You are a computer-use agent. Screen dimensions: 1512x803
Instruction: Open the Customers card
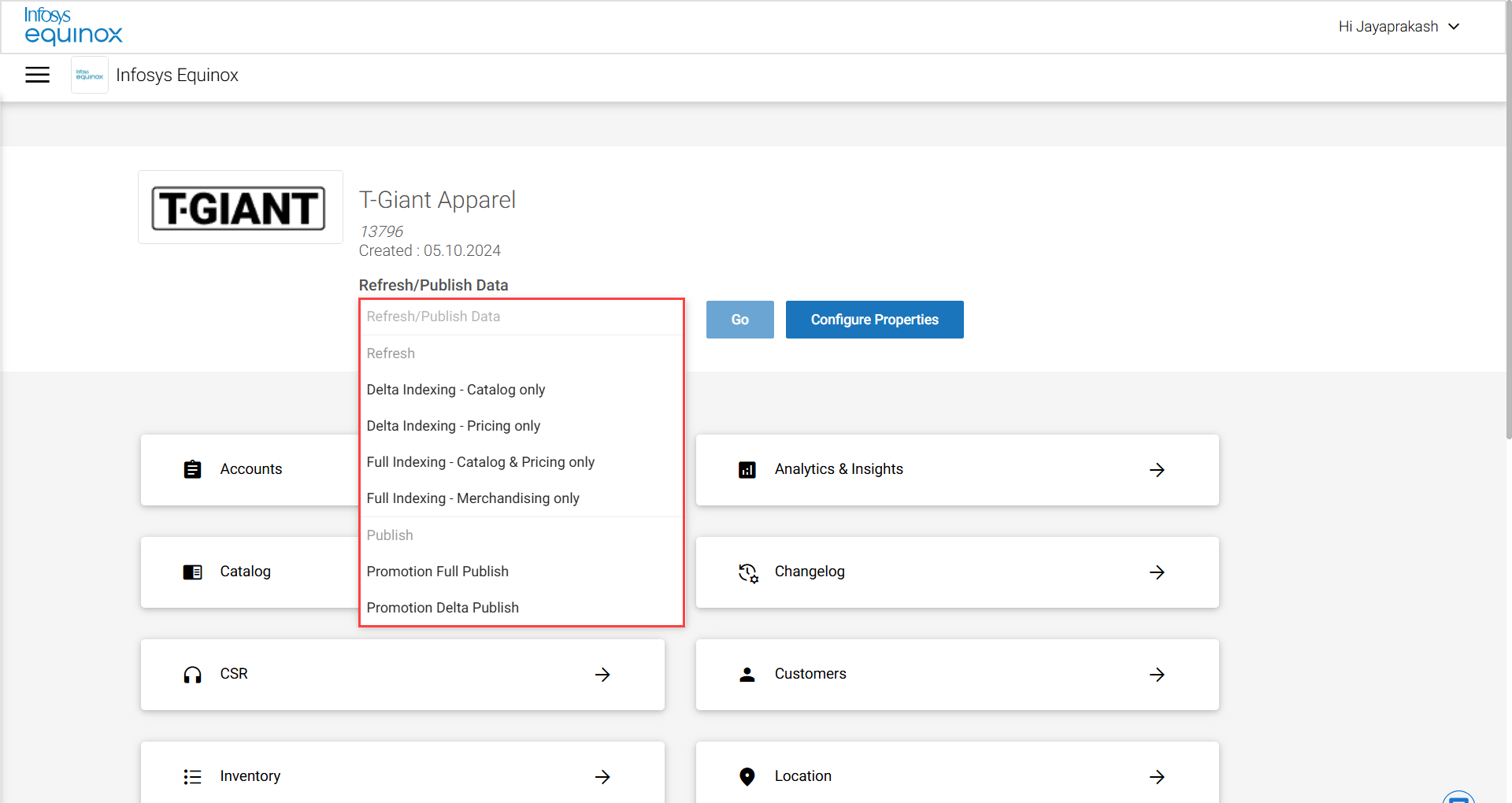point(958,675)
